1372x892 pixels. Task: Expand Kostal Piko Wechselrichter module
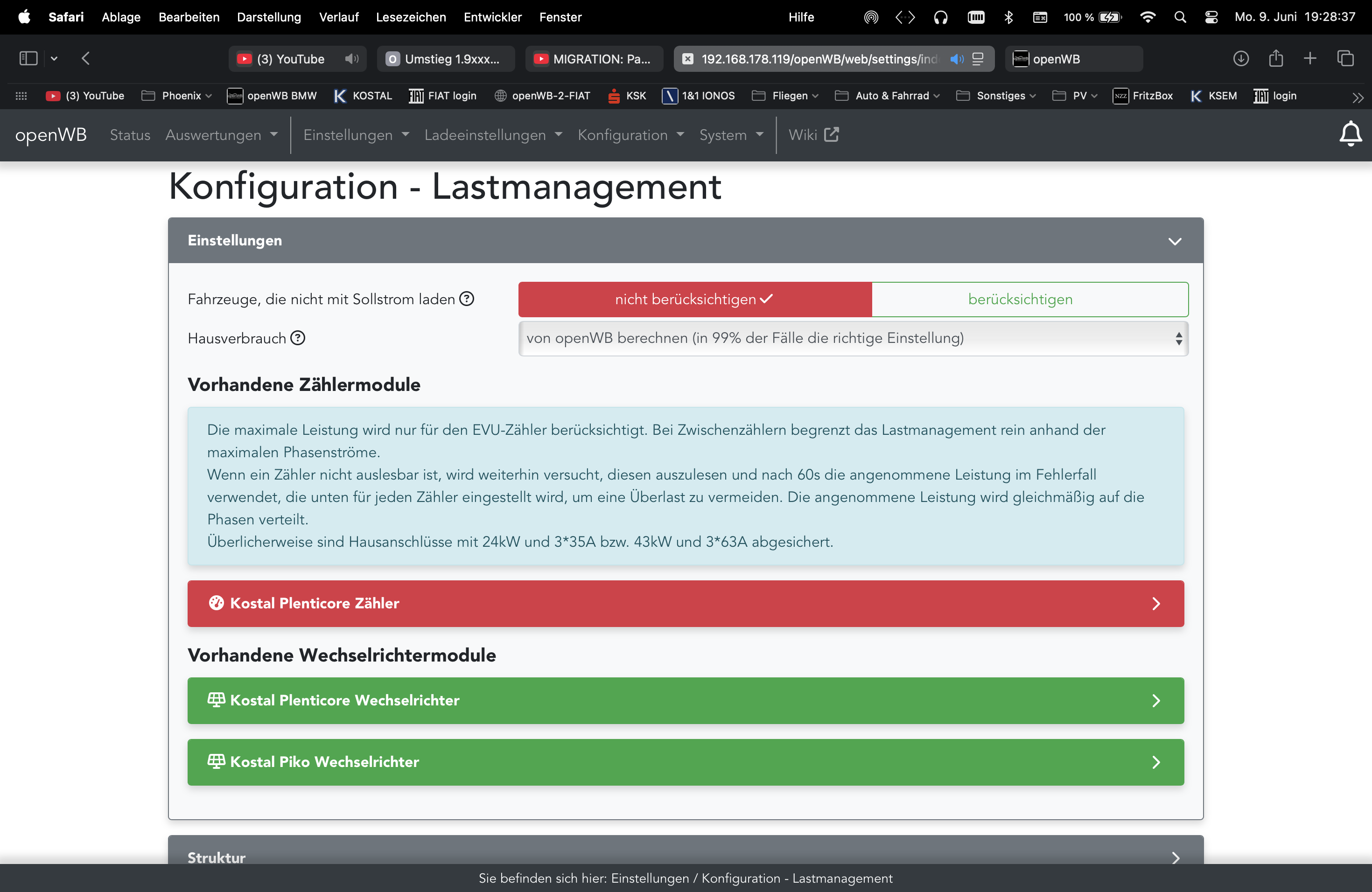(686, 762)
